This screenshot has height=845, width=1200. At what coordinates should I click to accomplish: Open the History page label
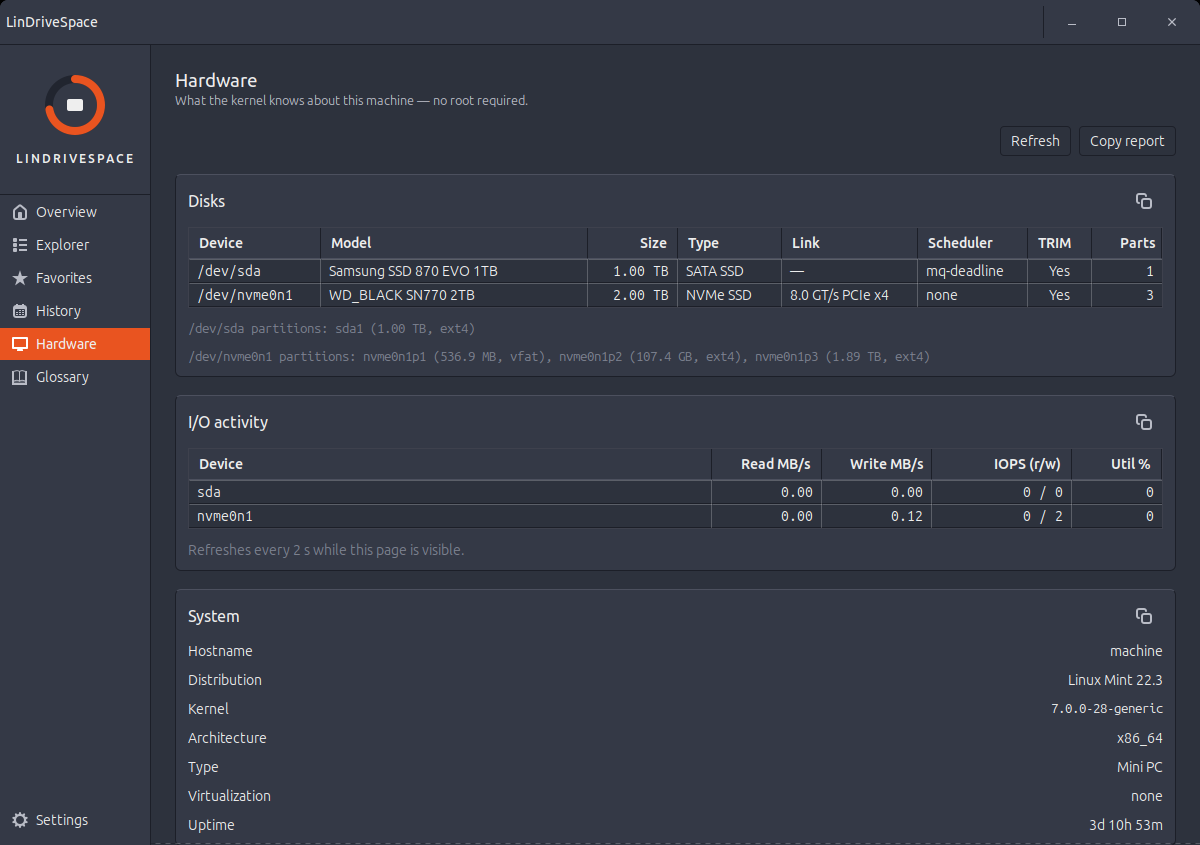[x=58, y=311]
